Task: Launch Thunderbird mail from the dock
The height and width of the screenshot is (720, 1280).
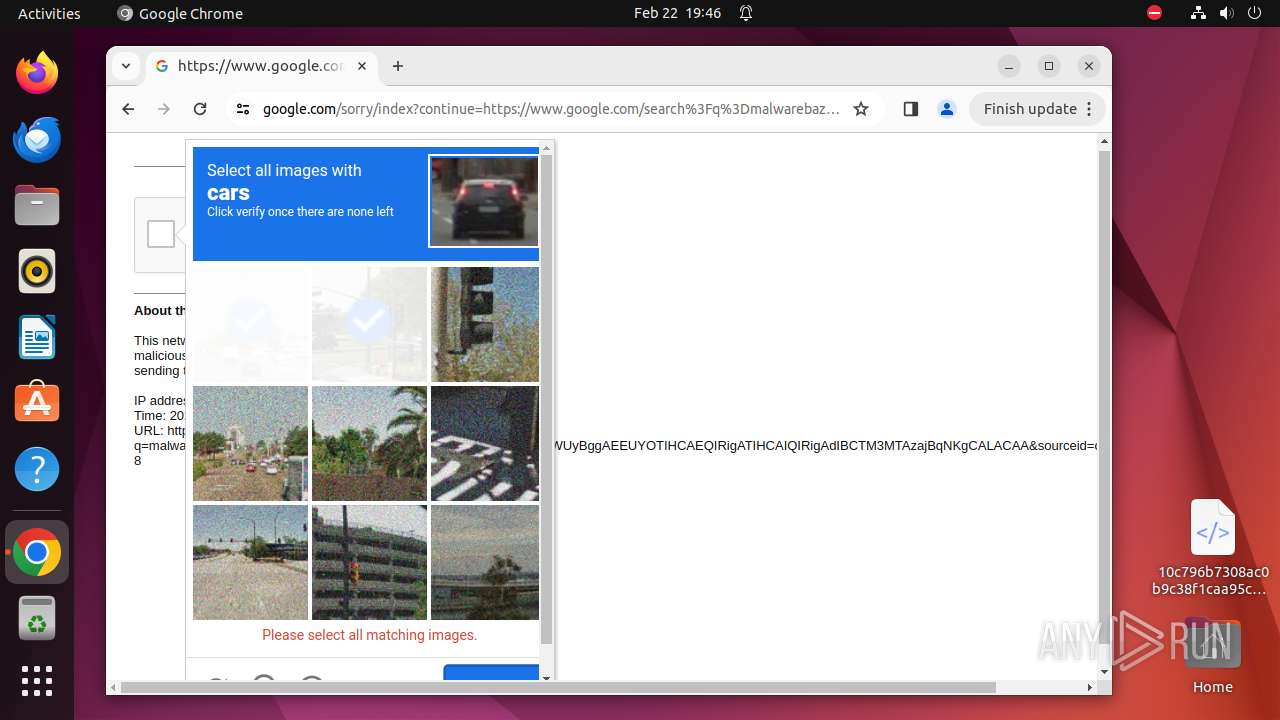Action: (37, 139)
